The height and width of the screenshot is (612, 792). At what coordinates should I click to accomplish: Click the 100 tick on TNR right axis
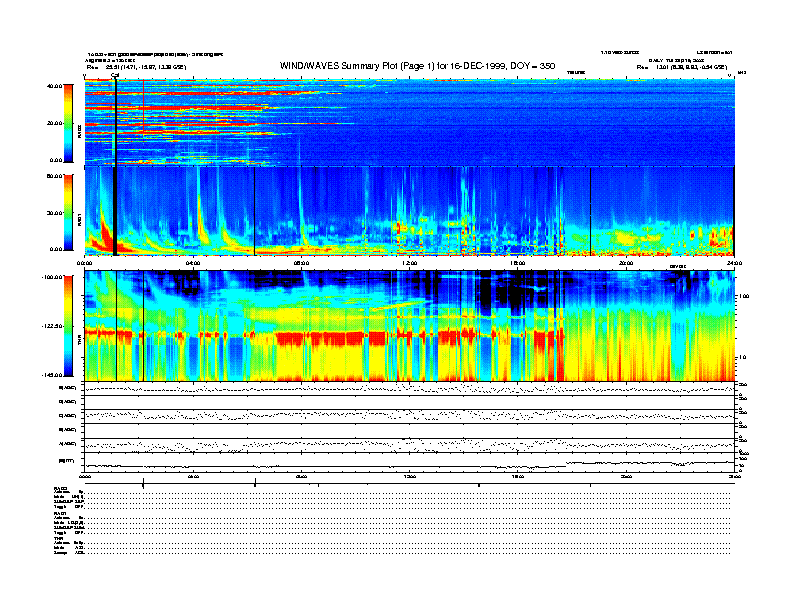pyautogui.click(x=744, y=296)
